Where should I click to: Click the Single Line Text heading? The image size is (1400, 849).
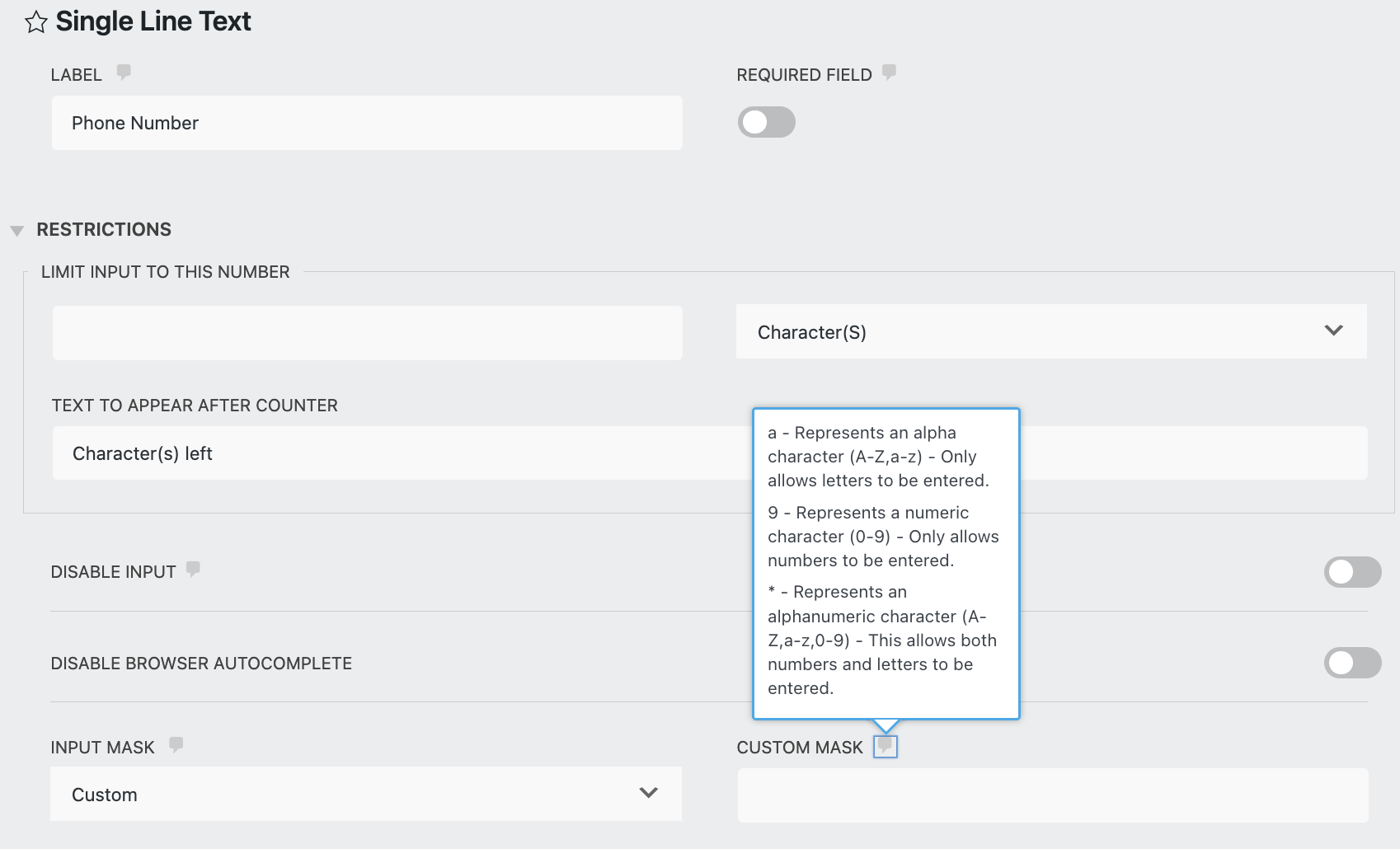click(153, 21)
